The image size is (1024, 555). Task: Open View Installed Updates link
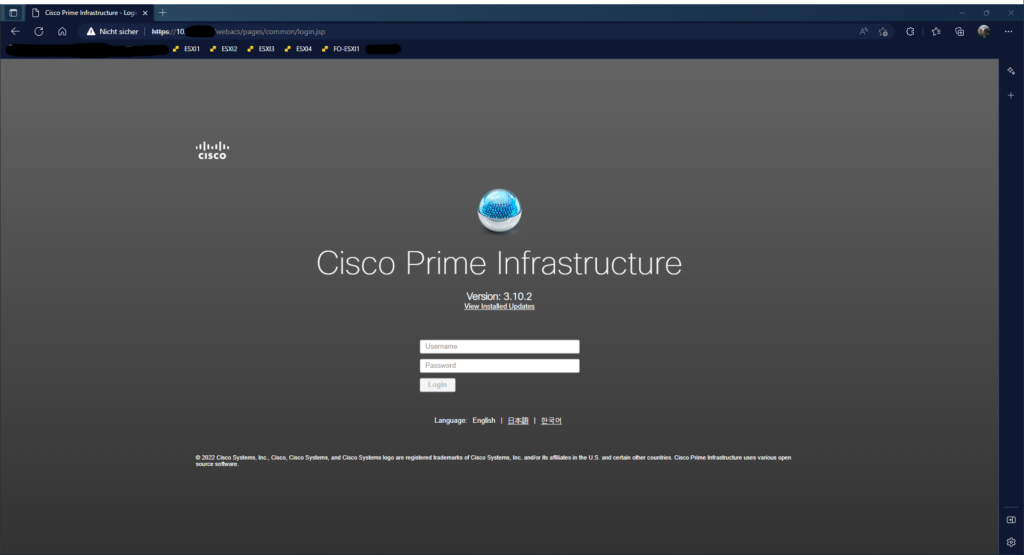click(x=499, y=306)
